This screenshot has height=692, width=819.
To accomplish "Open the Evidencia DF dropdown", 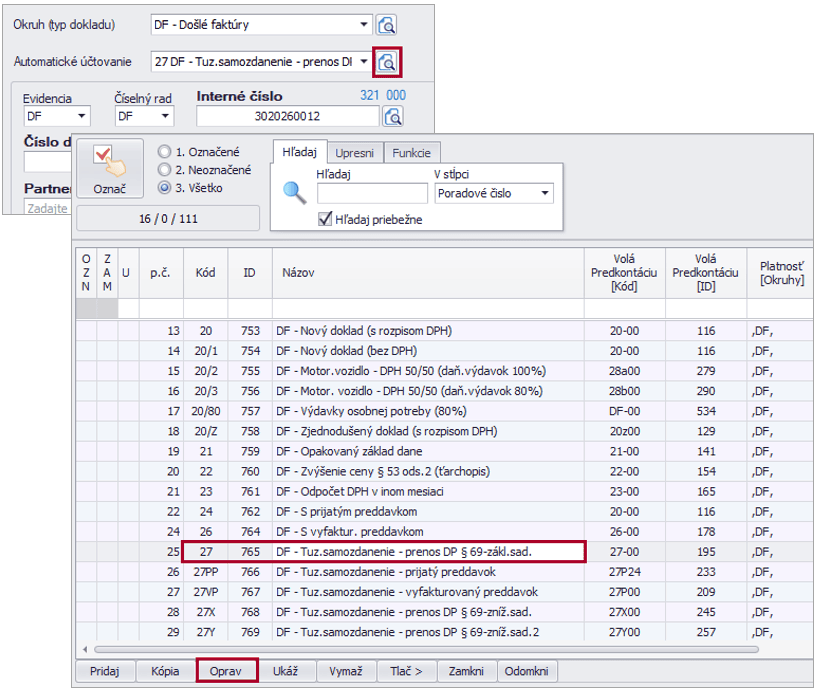I will click(x=82, y=117).
